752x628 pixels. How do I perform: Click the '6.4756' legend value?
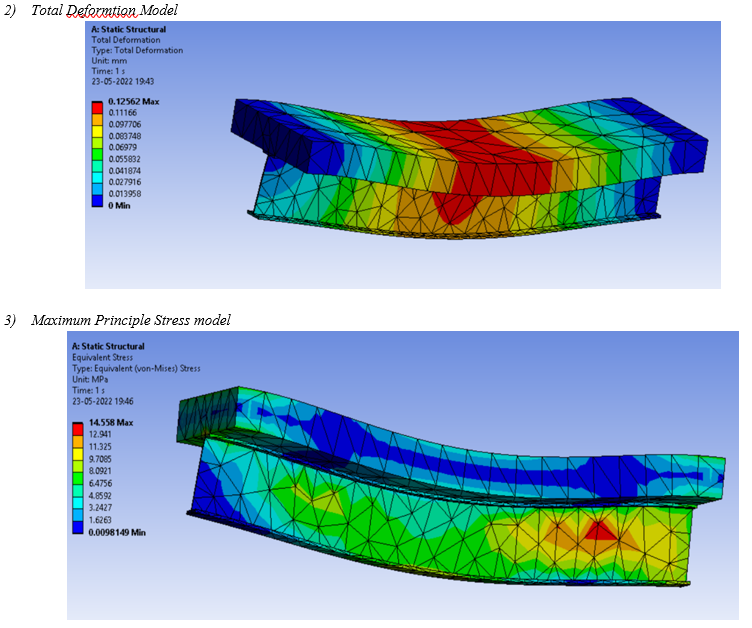coord(100,483)
